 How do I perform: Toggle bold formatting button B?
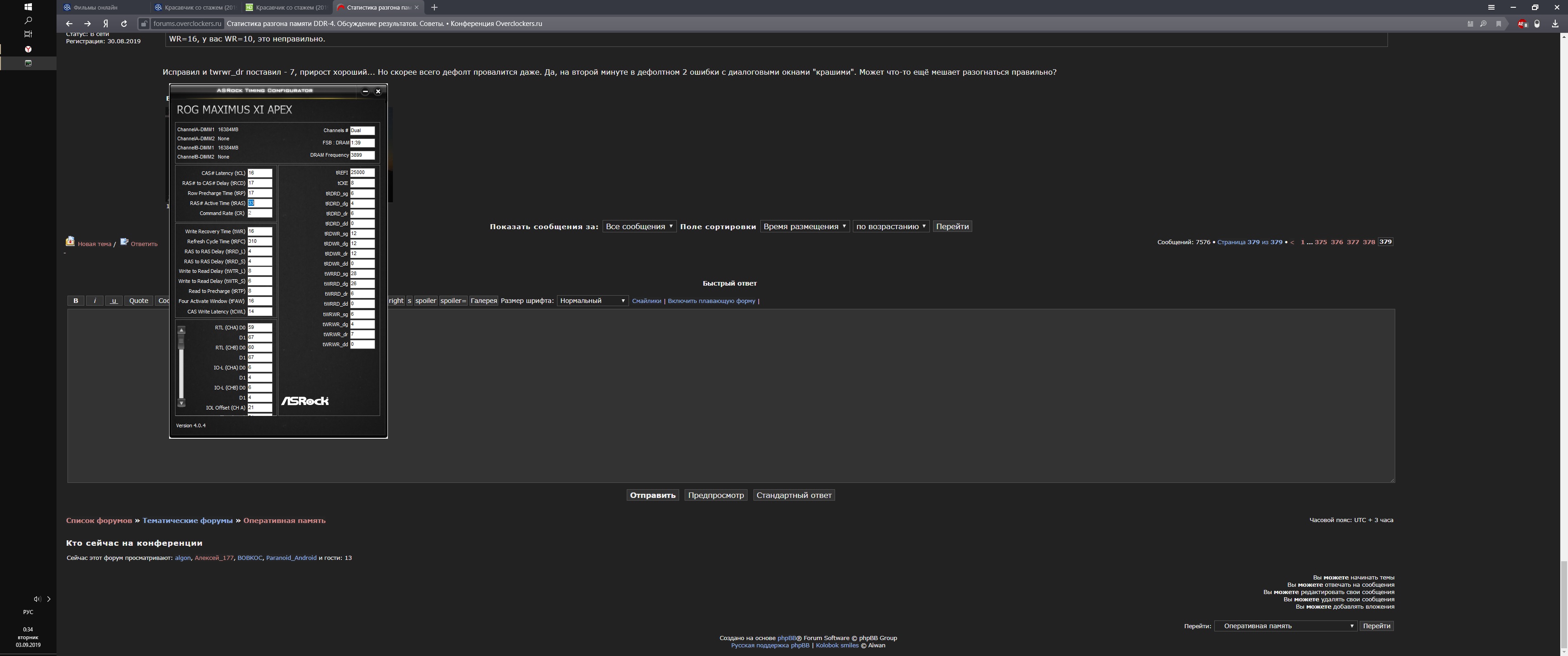click(x=76, y=301)
